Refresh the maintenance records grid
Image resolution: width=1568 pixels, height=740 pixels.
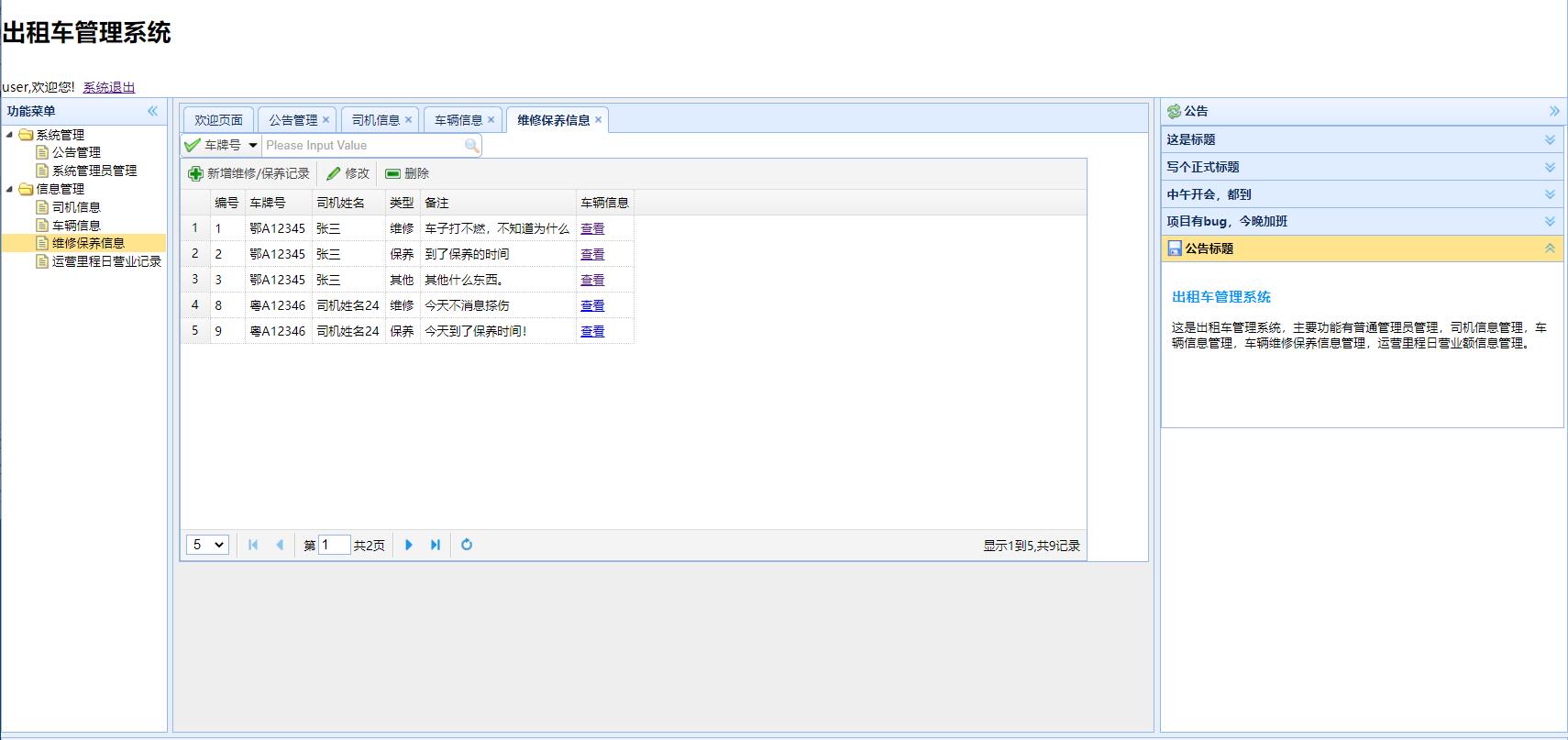coord(467,545)
